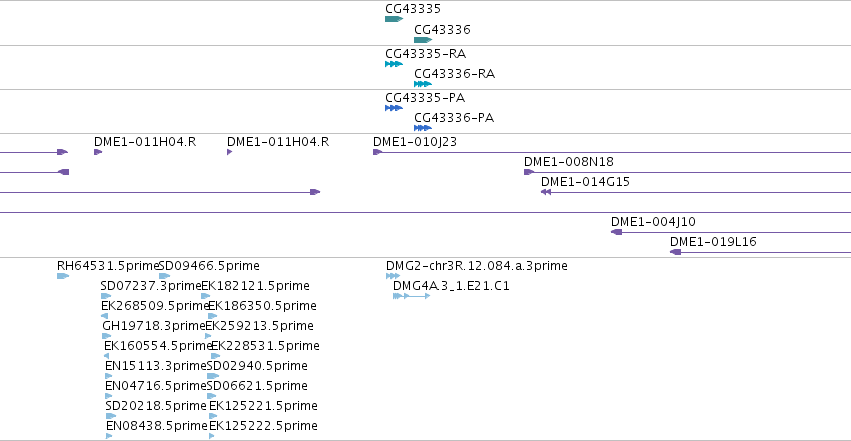The height and width of the screenshot is (441, 851).
Task: Click the CG43336-RA transcript arrows
Action: coord(423,84)
